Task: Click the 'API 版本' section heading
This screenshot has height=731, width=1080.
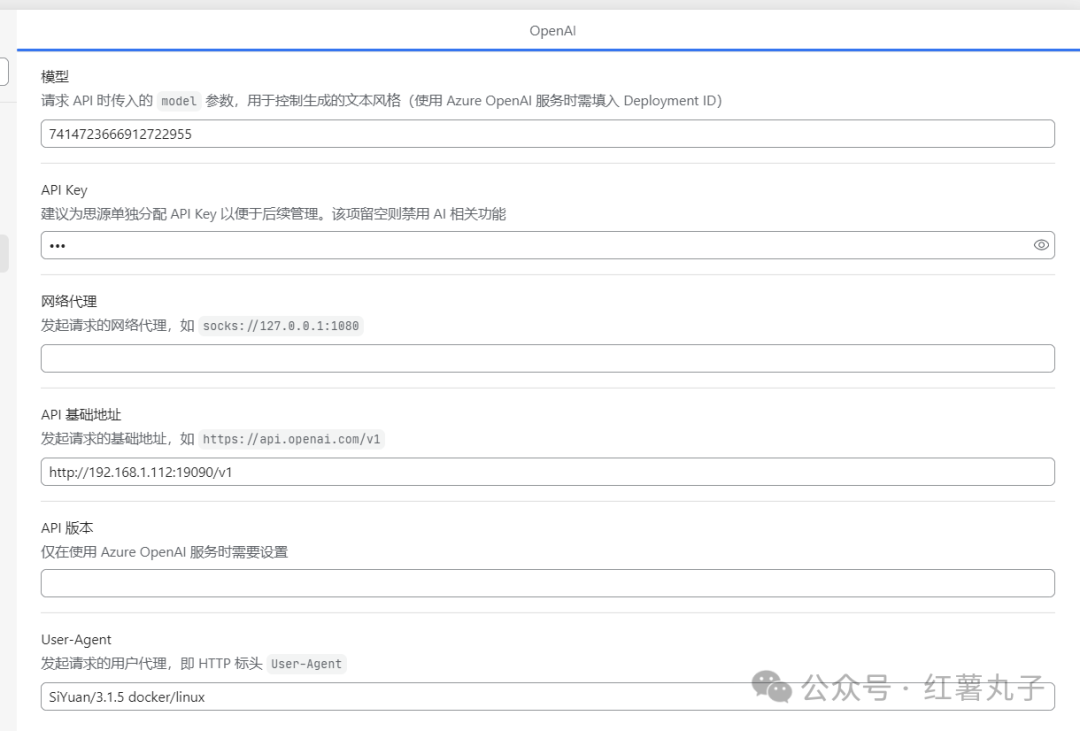Action: tap(67, 528)
